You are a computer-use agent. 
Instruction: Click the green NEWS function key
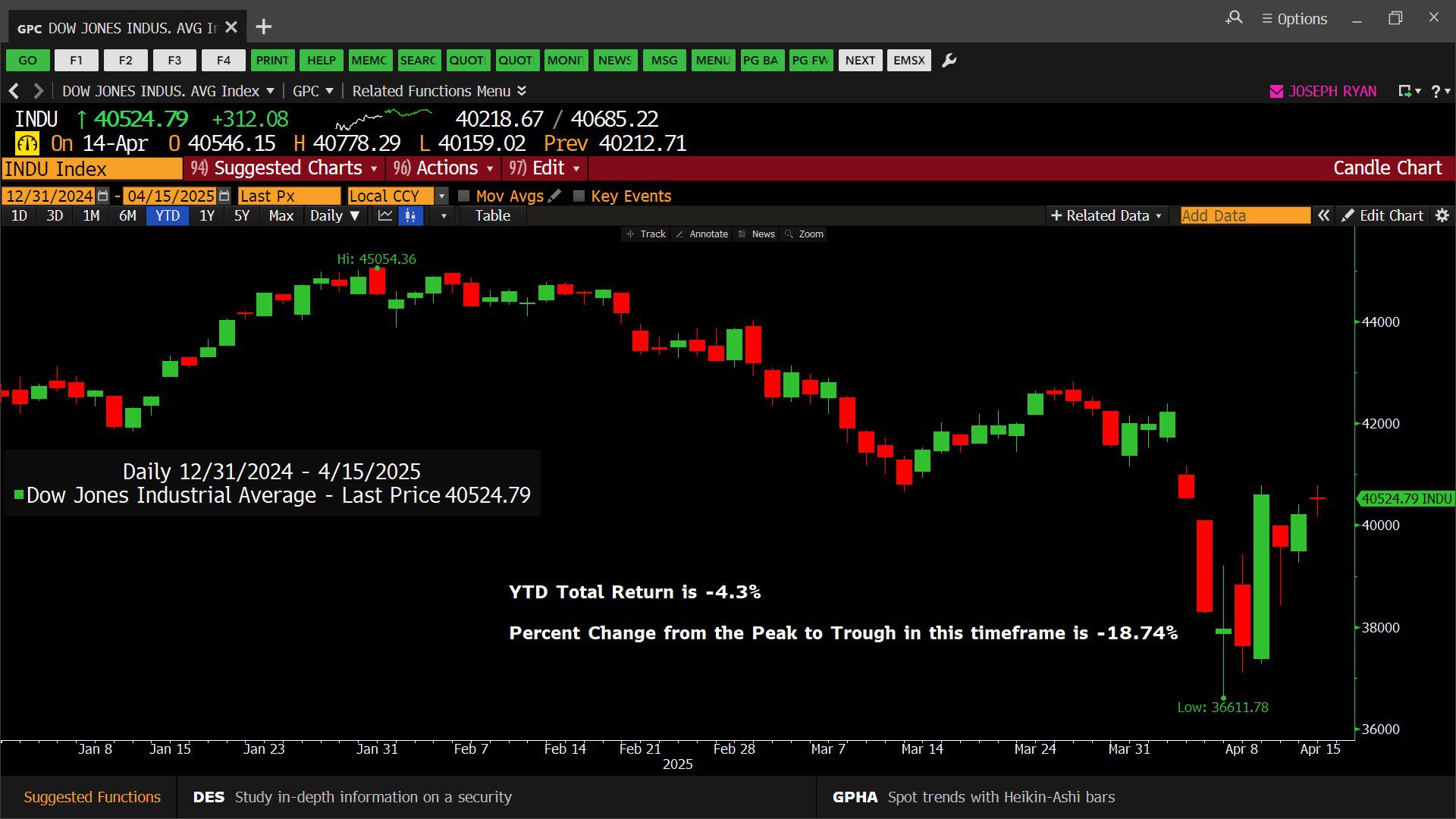point(614,61)
